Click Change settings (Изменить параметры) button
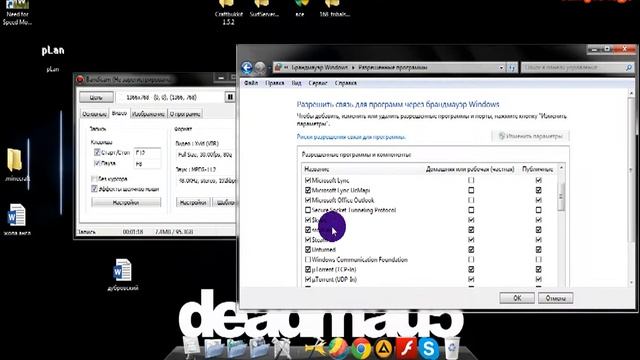Screen dimensions: 640x360 click(x=530, y=136)
